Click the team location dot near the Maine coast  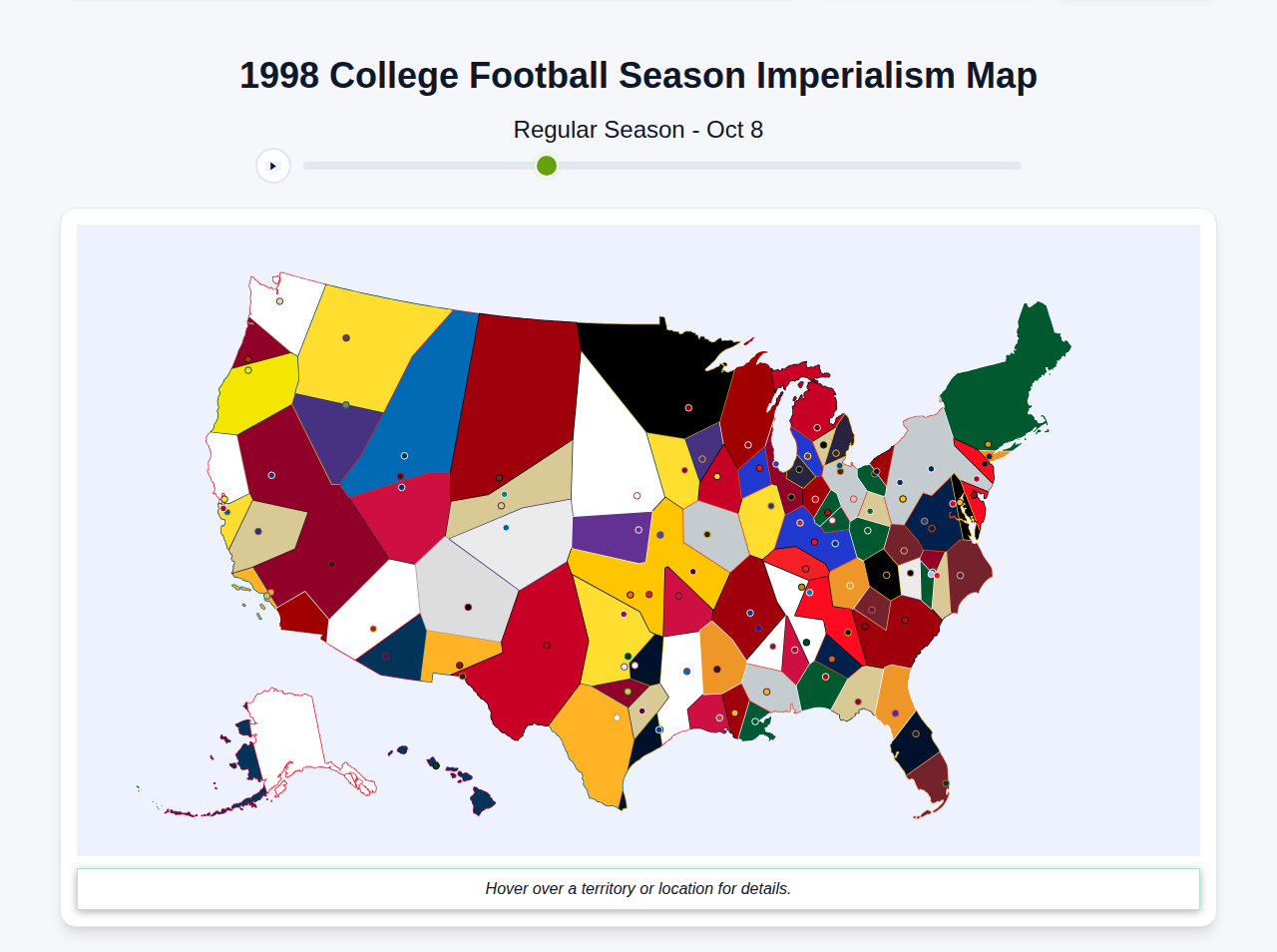[988, 443]
